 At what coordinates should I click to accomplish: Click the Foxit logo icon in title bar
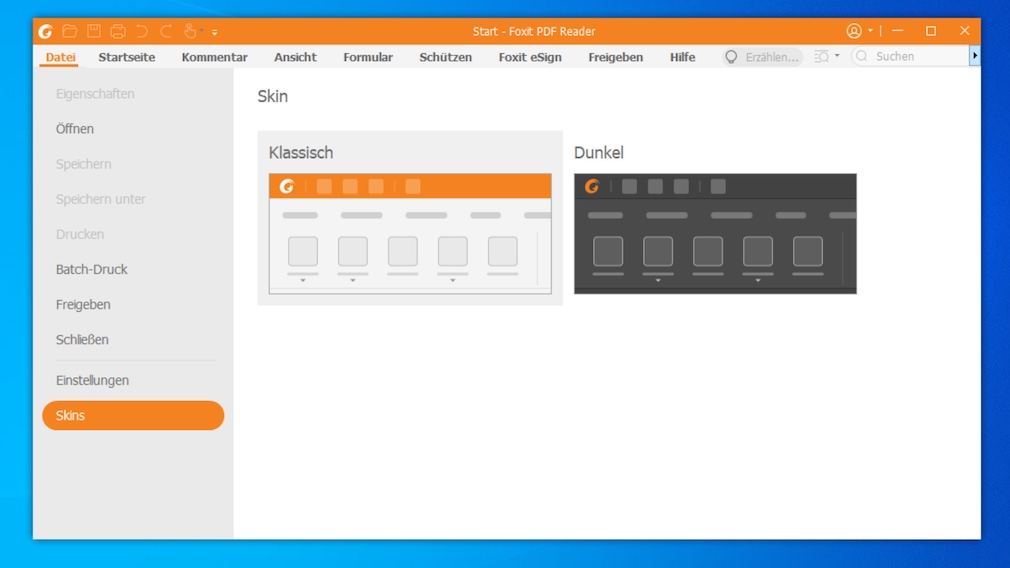tap(45, 32)
